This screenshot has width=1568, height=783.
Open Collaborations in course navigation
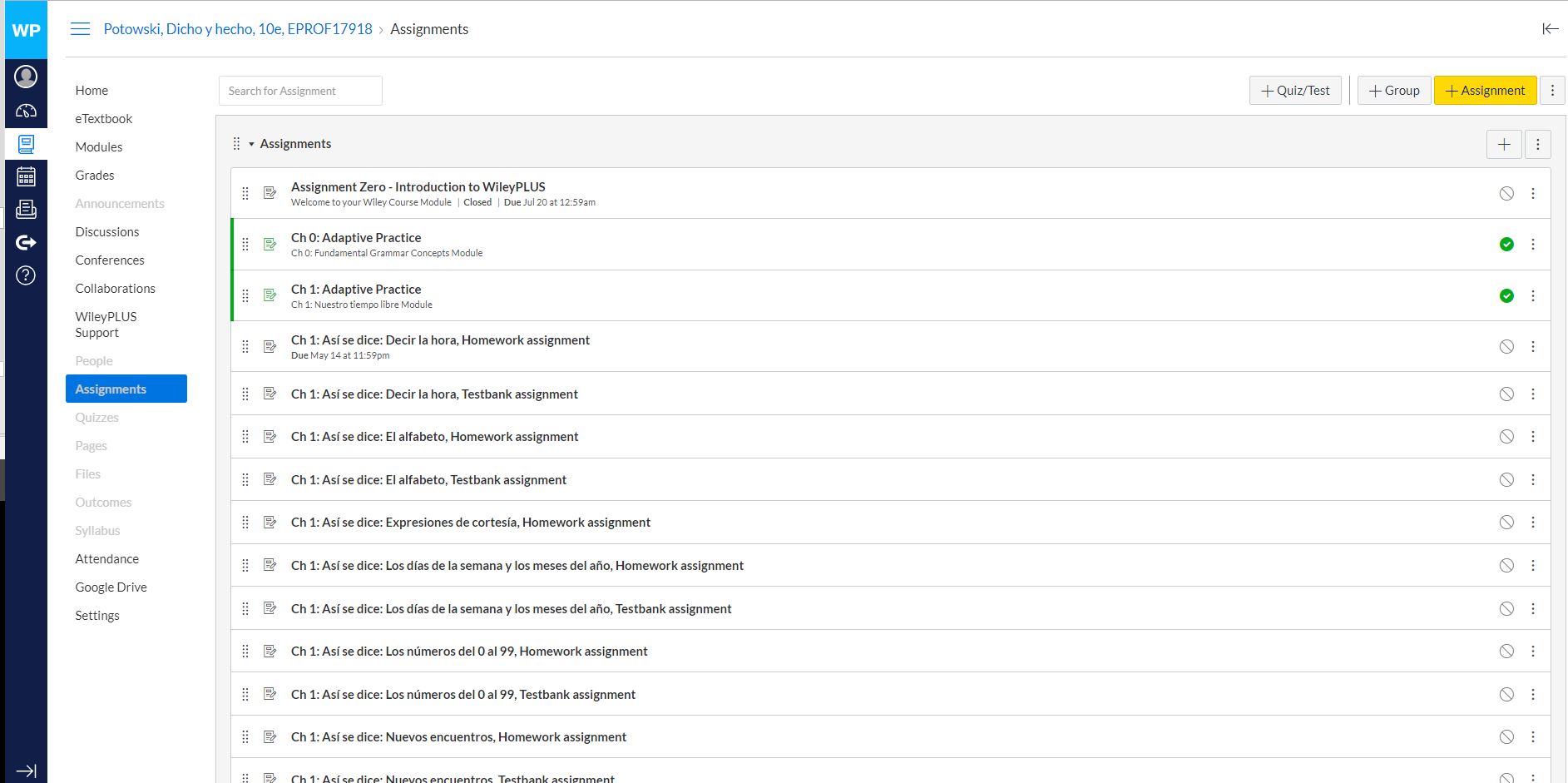pyautogui.click(x=115, y=289)
